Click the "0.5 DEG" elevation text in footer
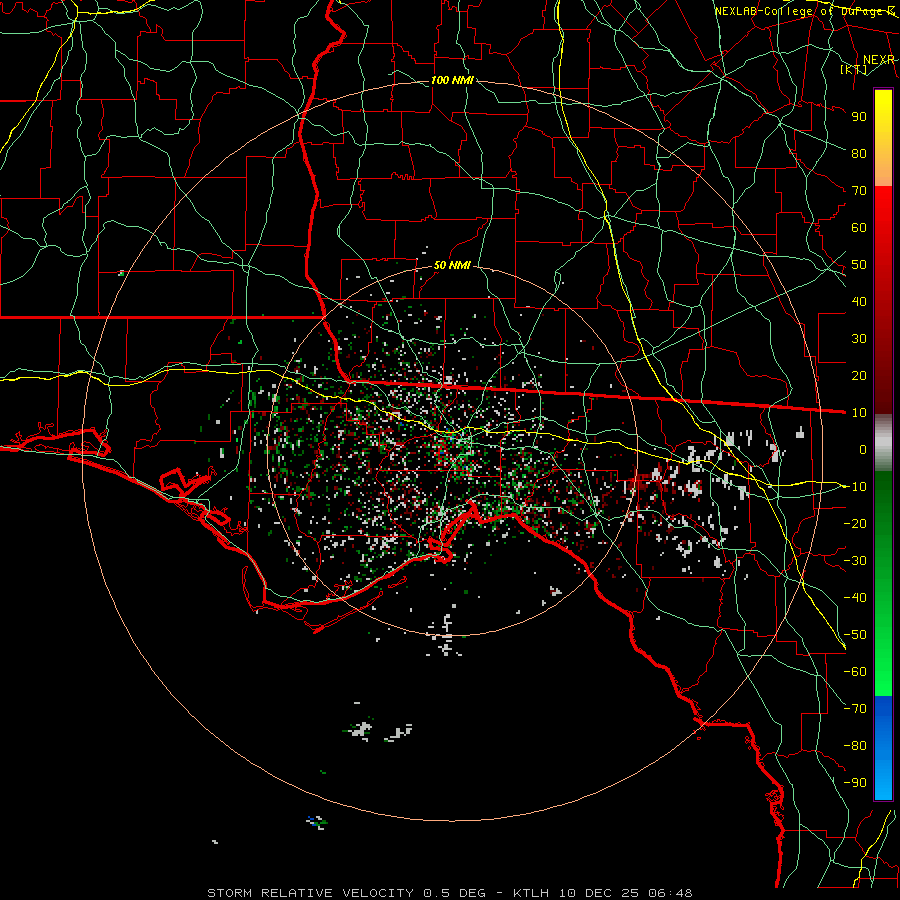Screen dimensions: 900x900 455,893
